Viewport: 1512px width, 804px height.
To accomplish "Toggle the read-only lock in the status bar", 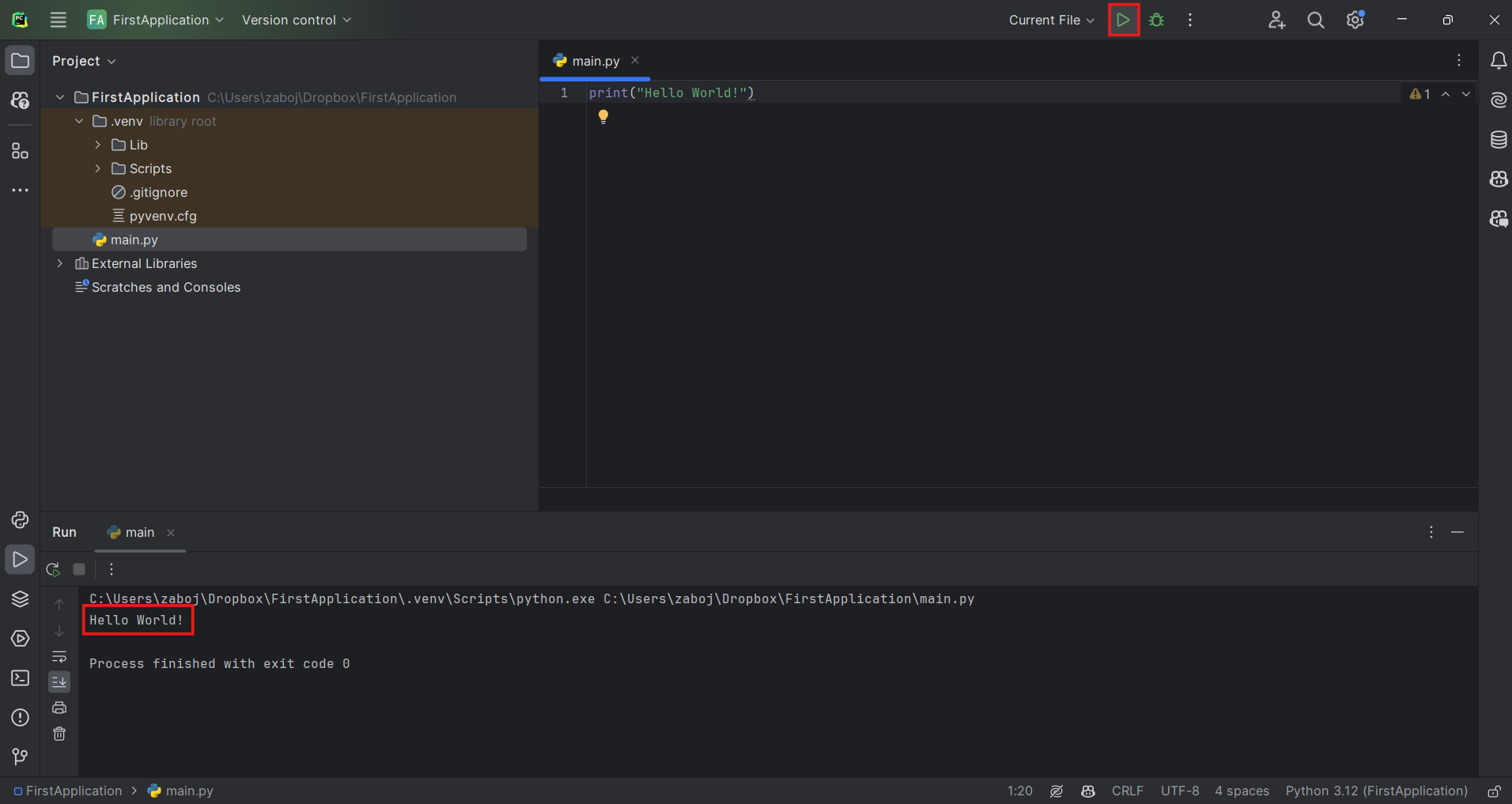I will [x=1494, y=791].
